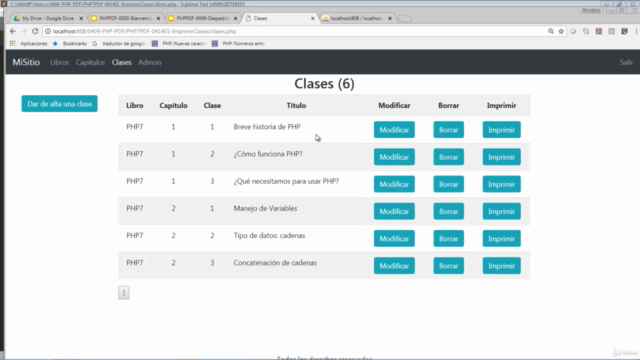Modificar the Breve historia de PHP row
Image resolution: width=640 pixels, height=360 pixels.
click(394, 130)
